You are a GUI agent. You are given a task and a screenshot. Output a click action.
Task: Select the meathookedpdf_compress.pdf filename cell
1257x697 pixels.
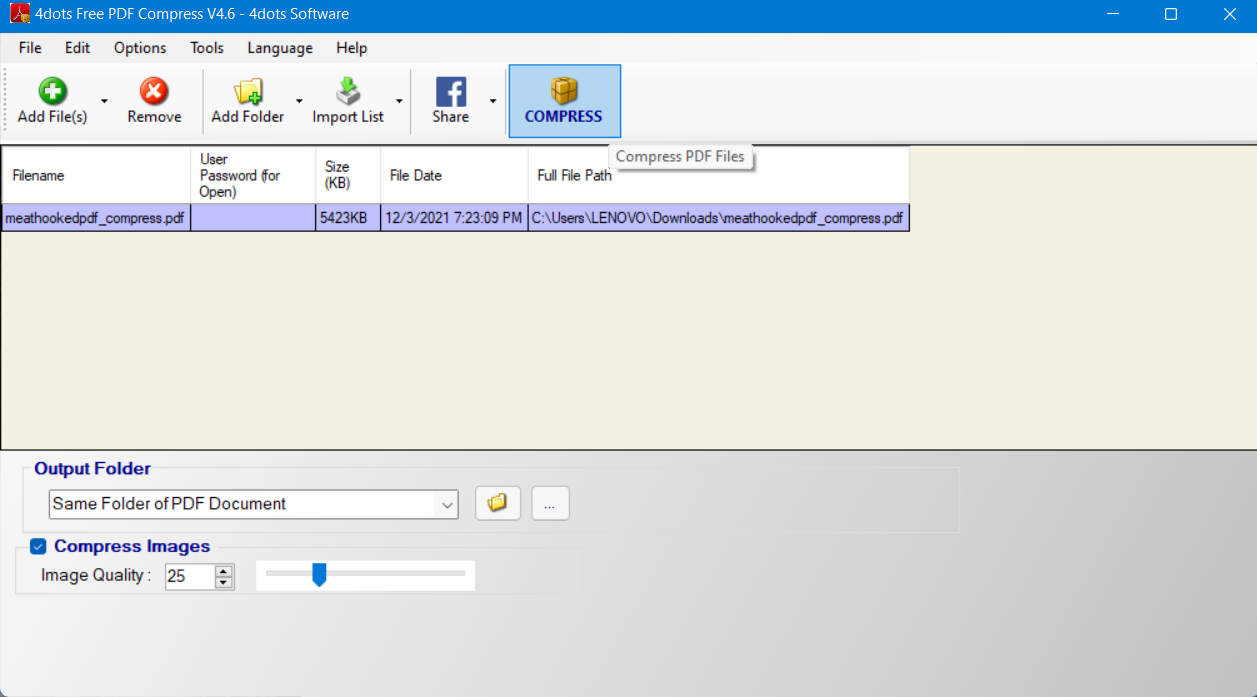pyautogui.click(x=96, y=218)
